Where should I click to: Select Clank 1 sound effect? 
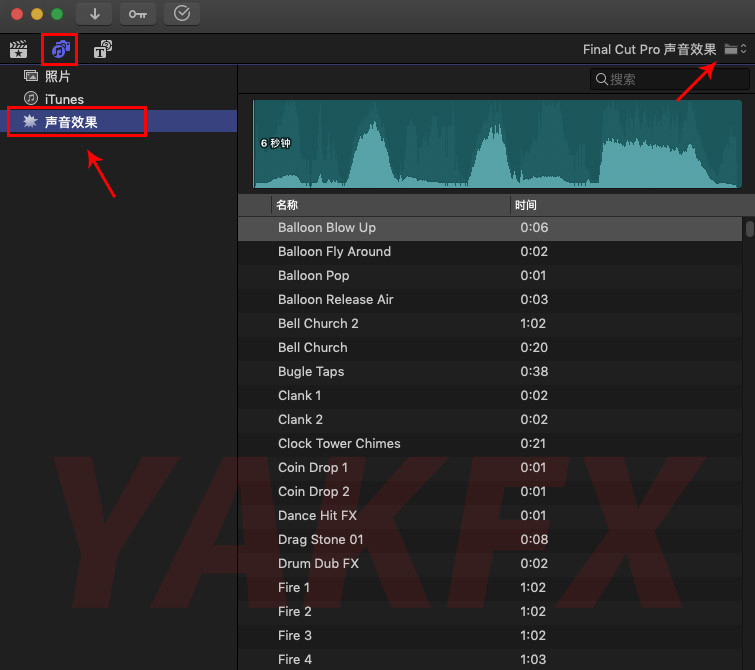point(490,396)
